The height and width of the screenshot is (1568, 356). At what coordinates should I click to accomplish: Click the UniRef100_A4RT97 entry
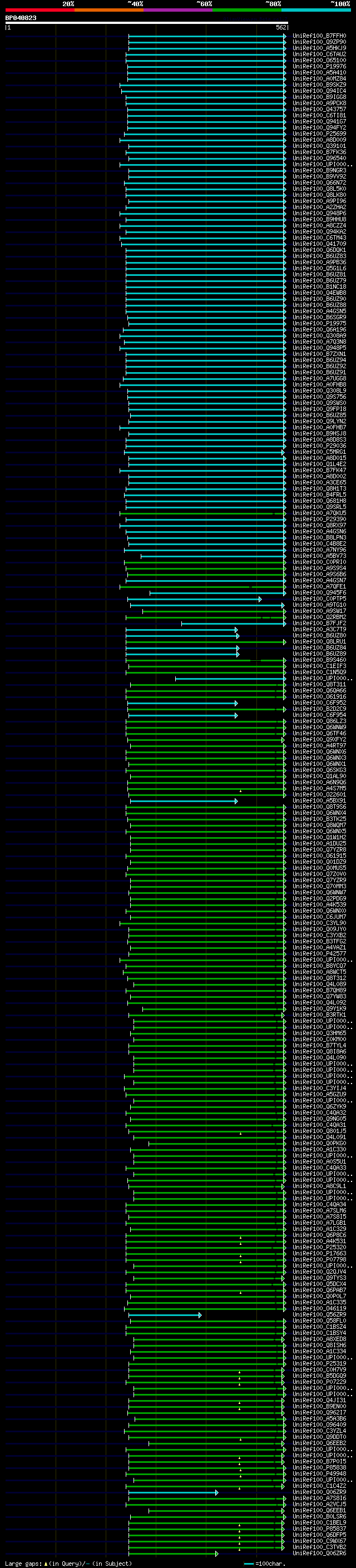point(319,746)
